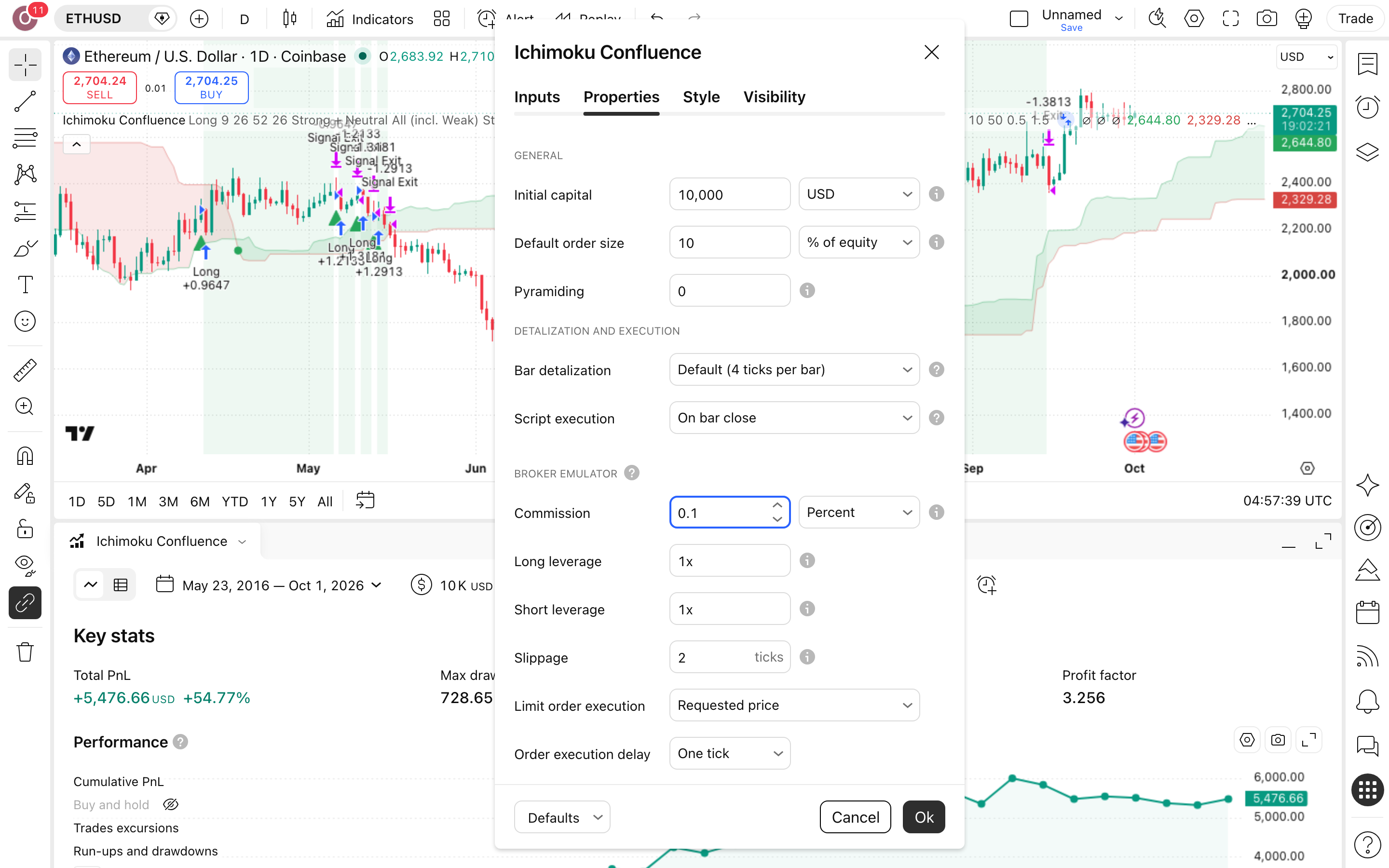Select the trend line drawing tool
The image size is (1389, 868).
pyautogui.click(x=25, y=101)
